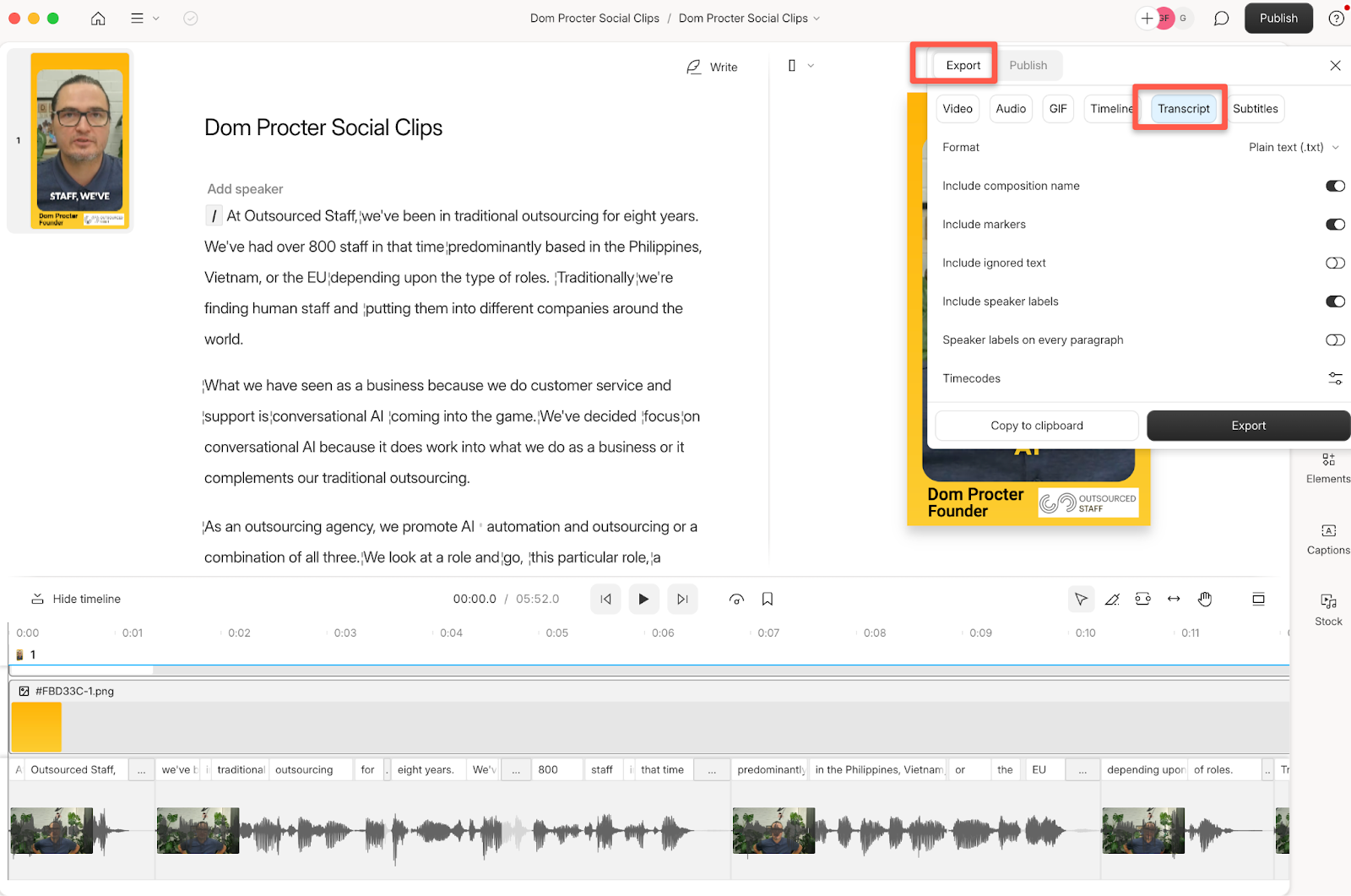
Task: Click the "eight years." word clip
Action: [x=428, y=769]
